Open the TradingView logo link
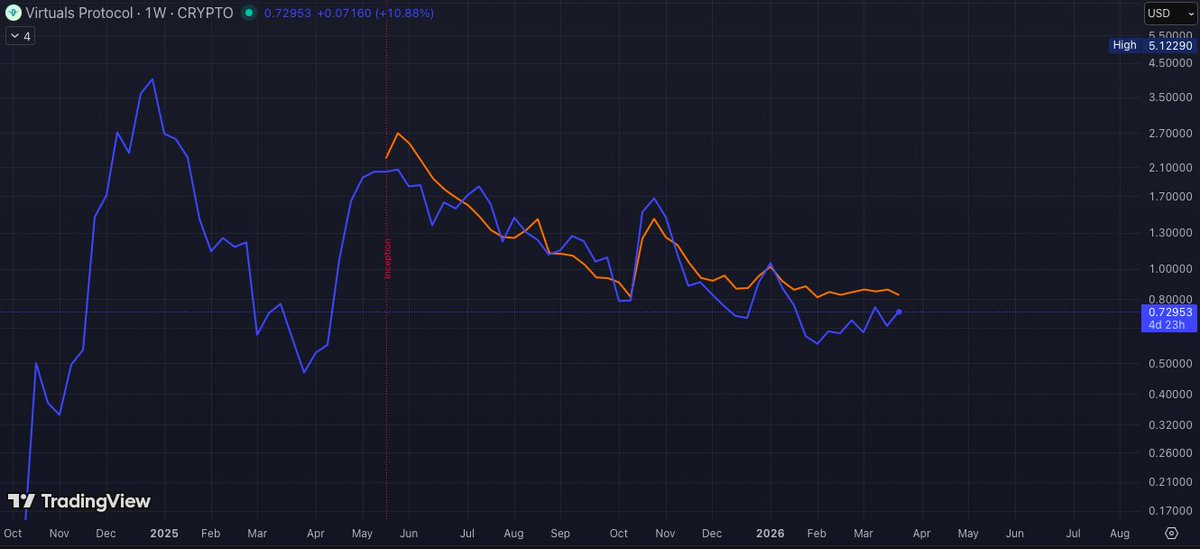This screenshot has width=1200, height=549. point(79,501)
